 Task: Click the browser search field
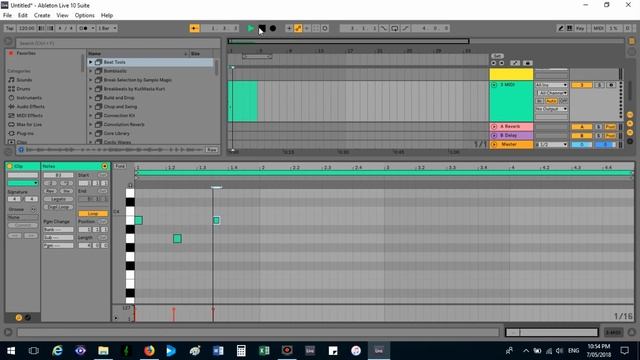point(118,43)
